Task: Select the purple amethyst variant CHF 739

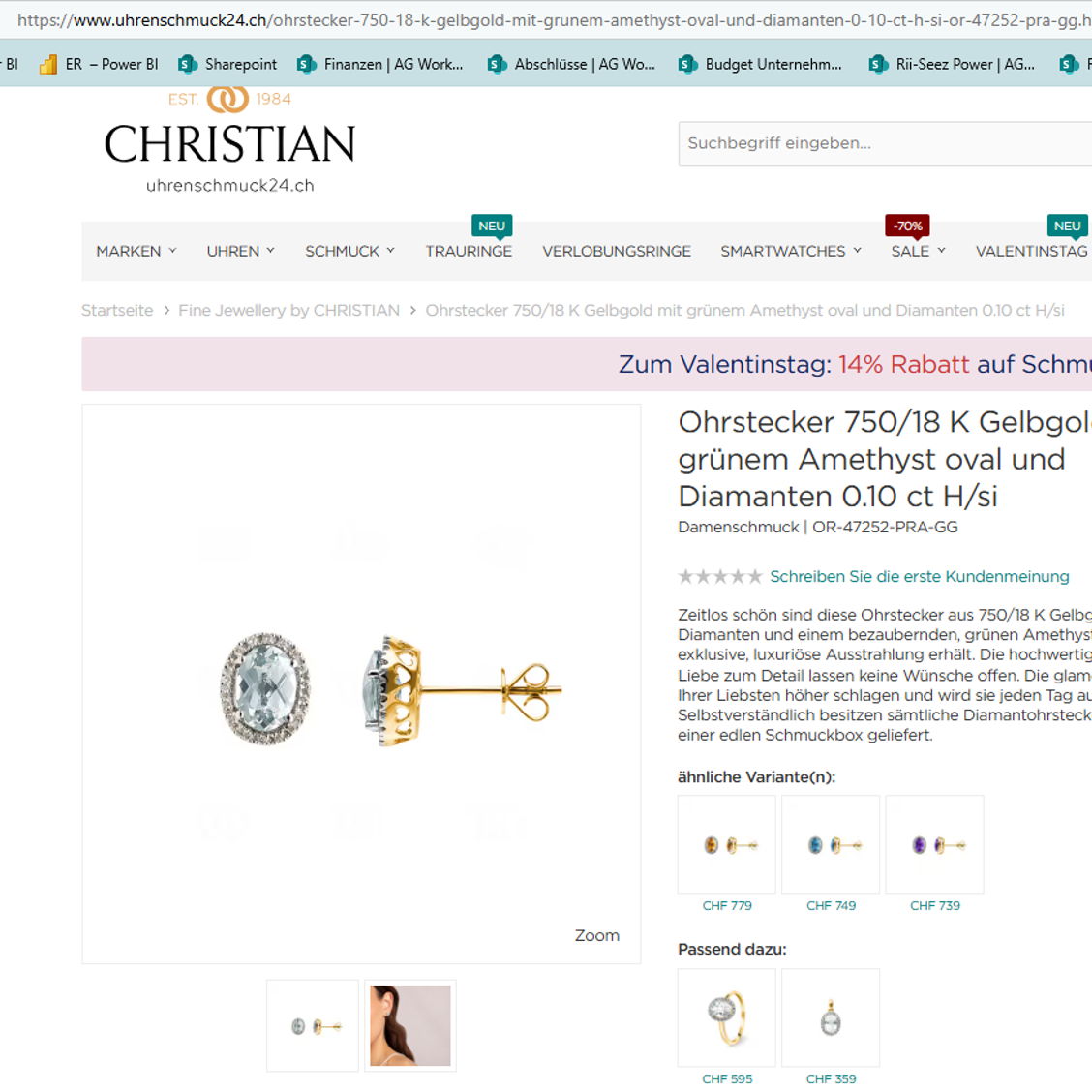Action: click(x=934, y=854)
